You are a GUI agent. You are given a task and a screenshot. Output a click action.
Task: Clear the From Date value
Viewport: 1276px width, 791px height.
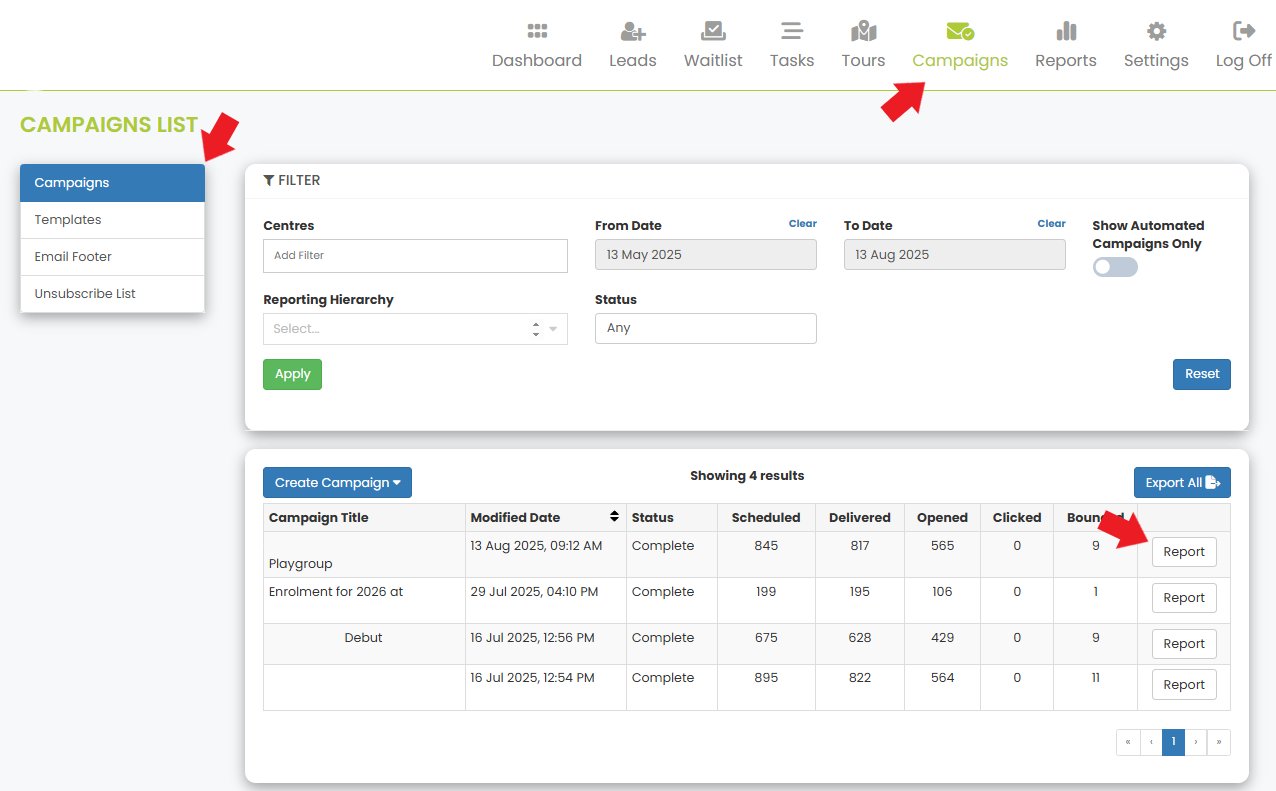click(x=802, y=224)
